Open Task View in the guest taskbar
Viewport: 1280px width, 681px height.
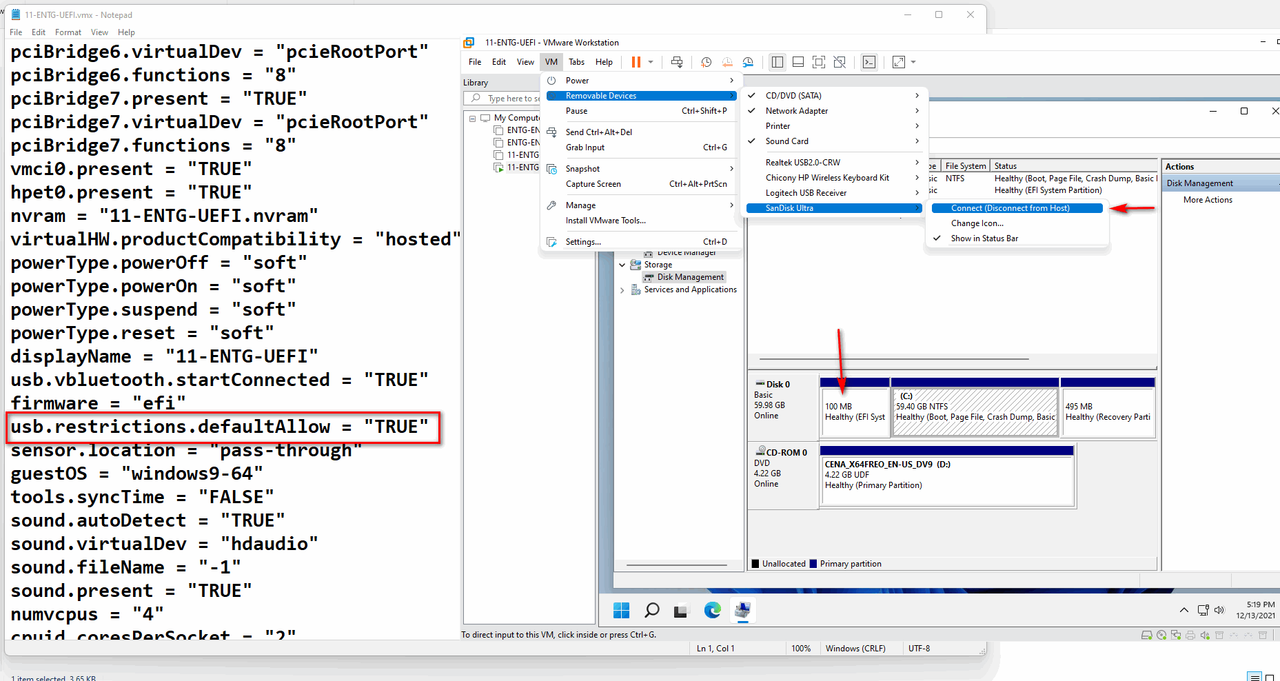[681, 609]
